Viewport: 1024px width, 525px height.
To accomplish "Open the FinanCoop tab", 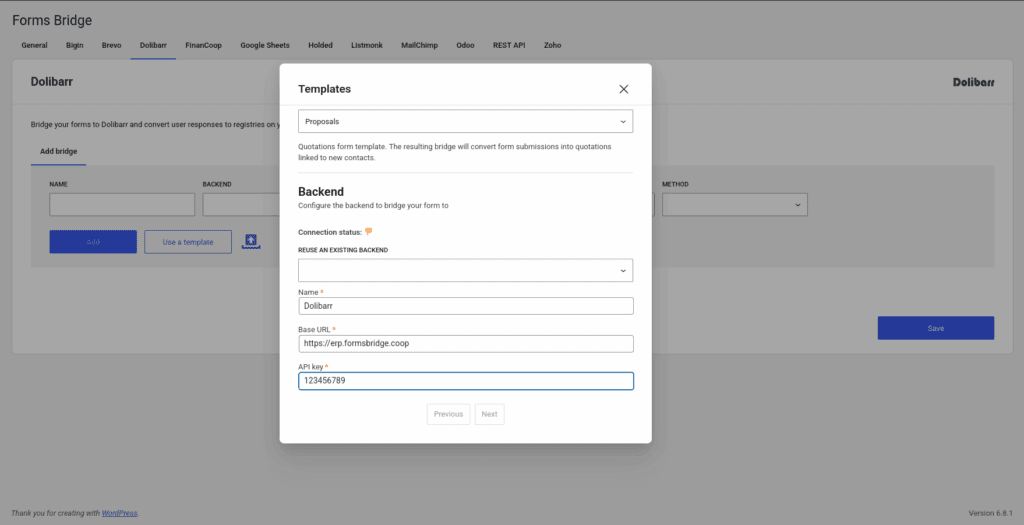I will point(203,45).
